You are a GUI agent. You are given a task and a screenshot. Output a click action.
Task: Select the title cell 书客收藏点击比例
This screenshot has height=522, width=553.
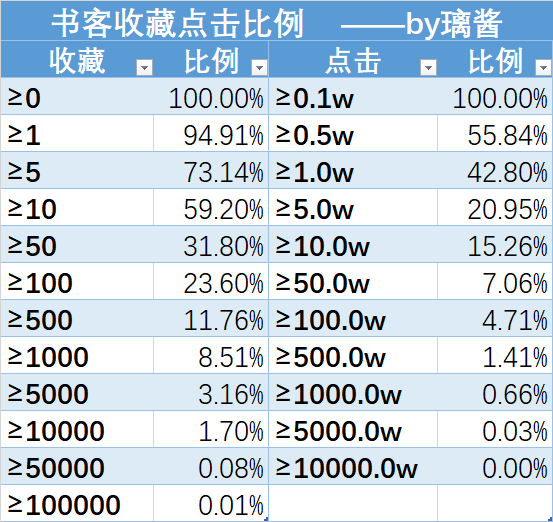point(276,21)
